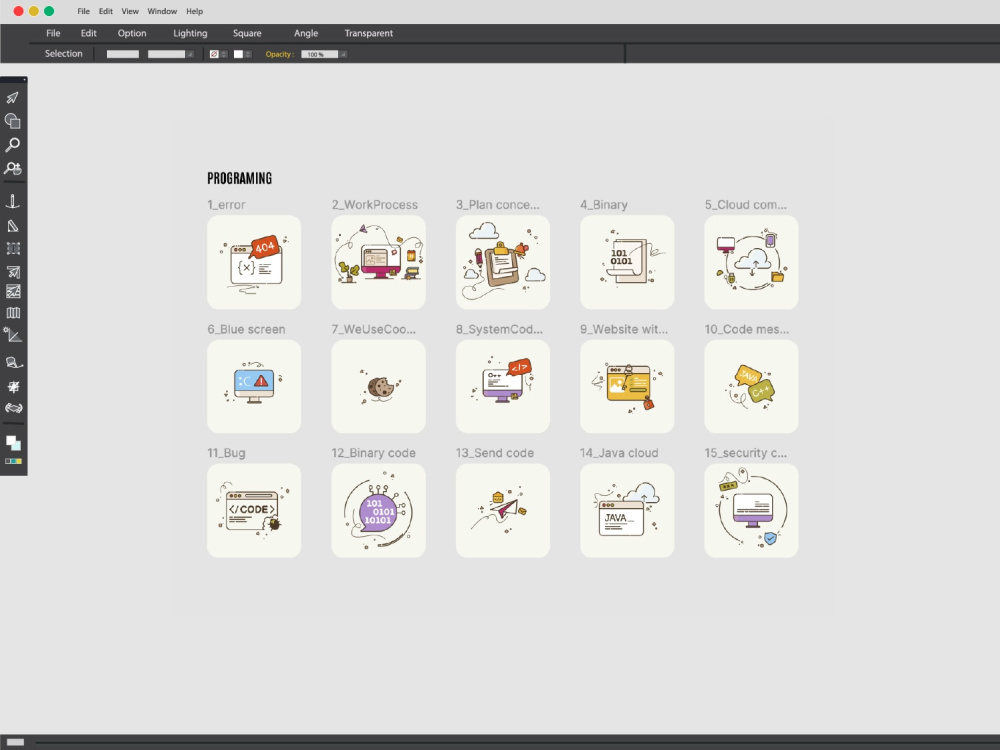1000x750 pixels.
Task: Click the '13_Send code' label
Action: click(x=495, y=453)
